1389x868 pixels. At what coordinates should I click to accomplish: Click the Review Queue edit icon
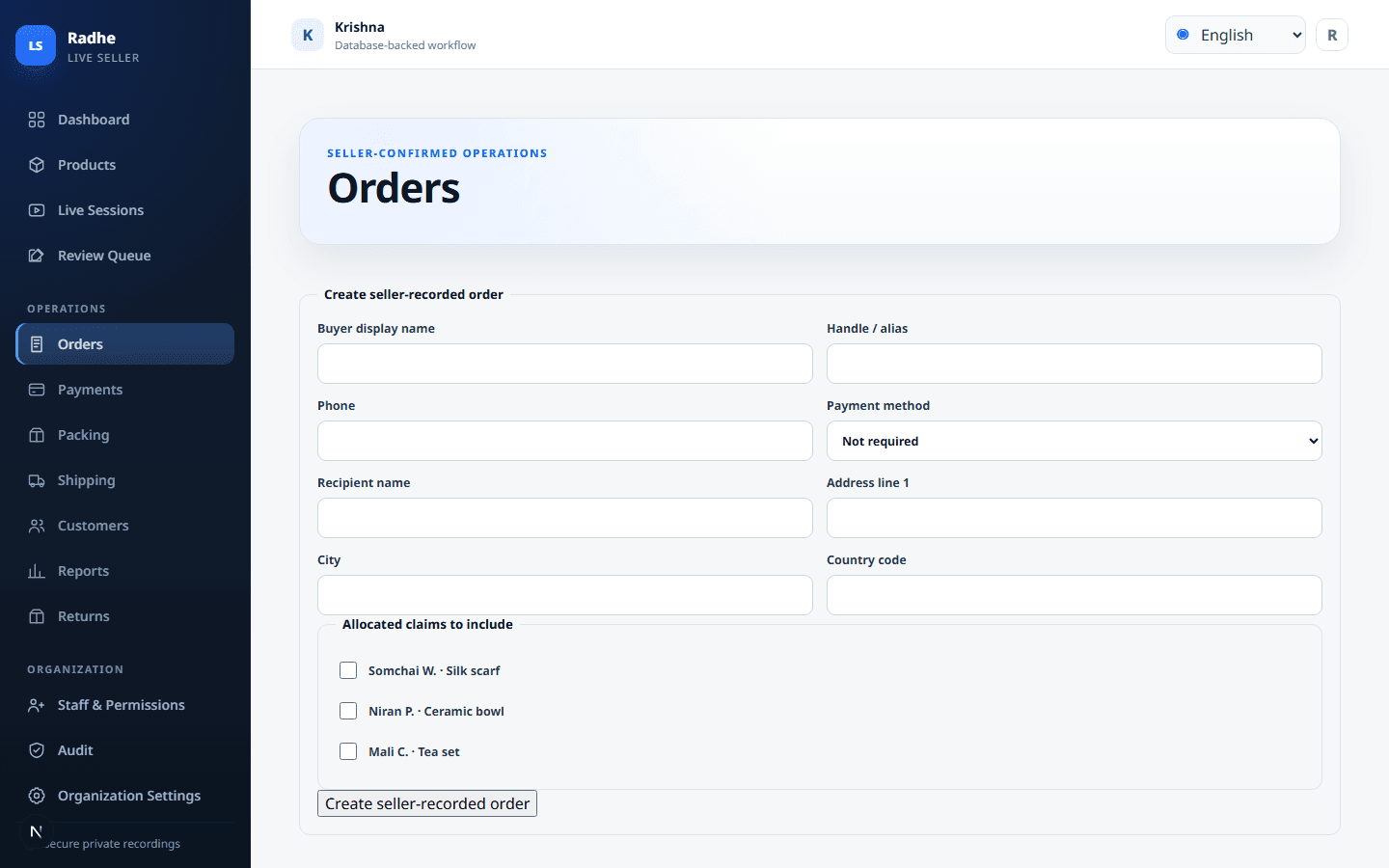click(x=37, y=256)
